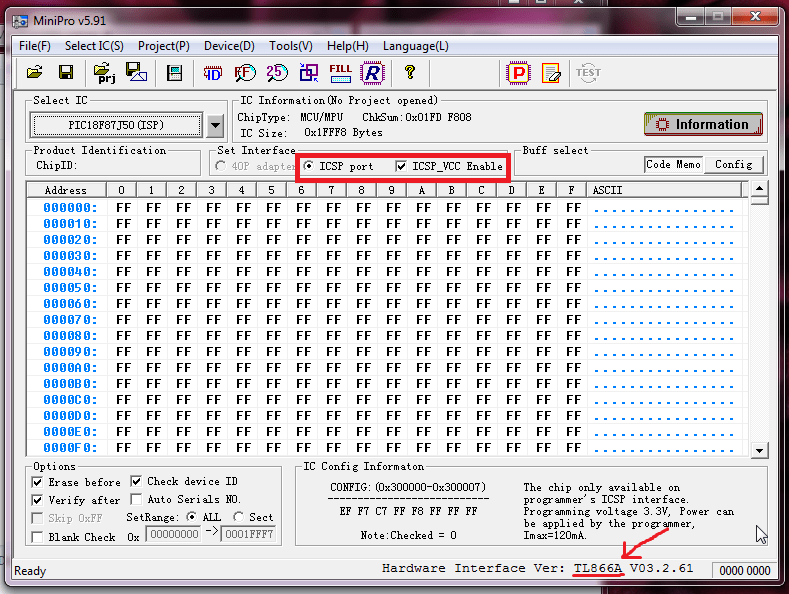The height and width of the screenshot is (594, 789).
Task: Open the Tools(V) menu
Action: tap(290, 46)
